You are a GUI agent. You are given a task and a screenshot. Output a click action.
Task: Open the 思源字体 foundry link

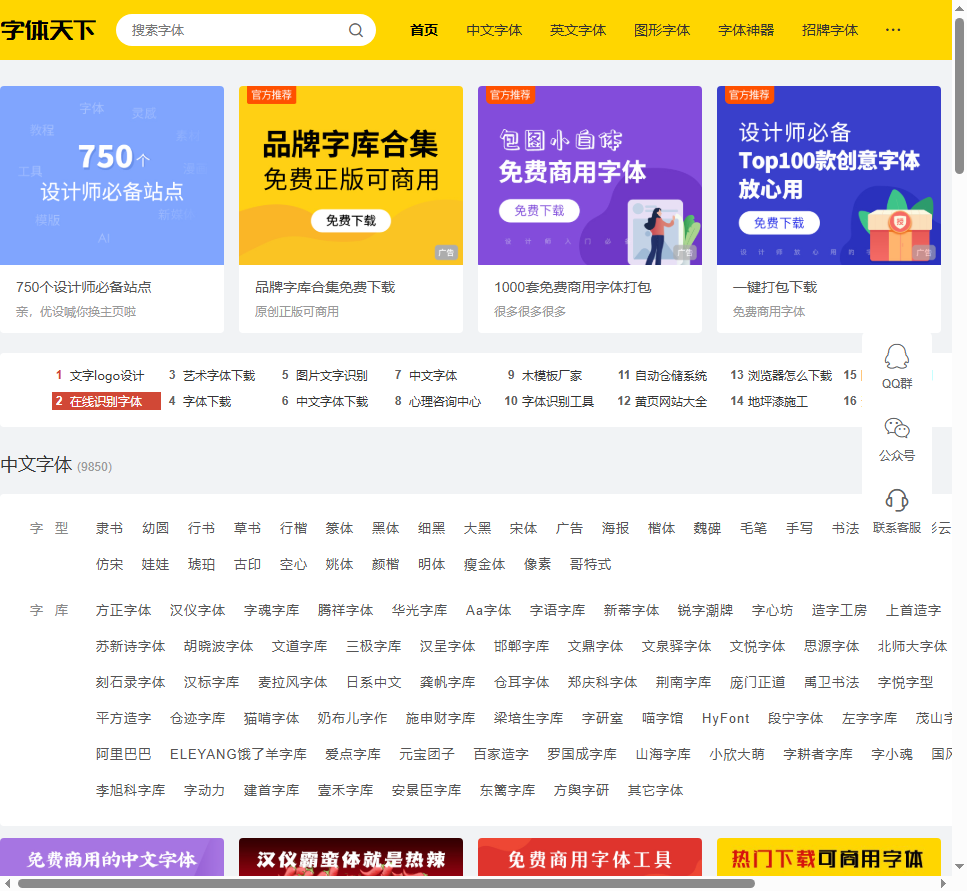(x=831, y=646)
